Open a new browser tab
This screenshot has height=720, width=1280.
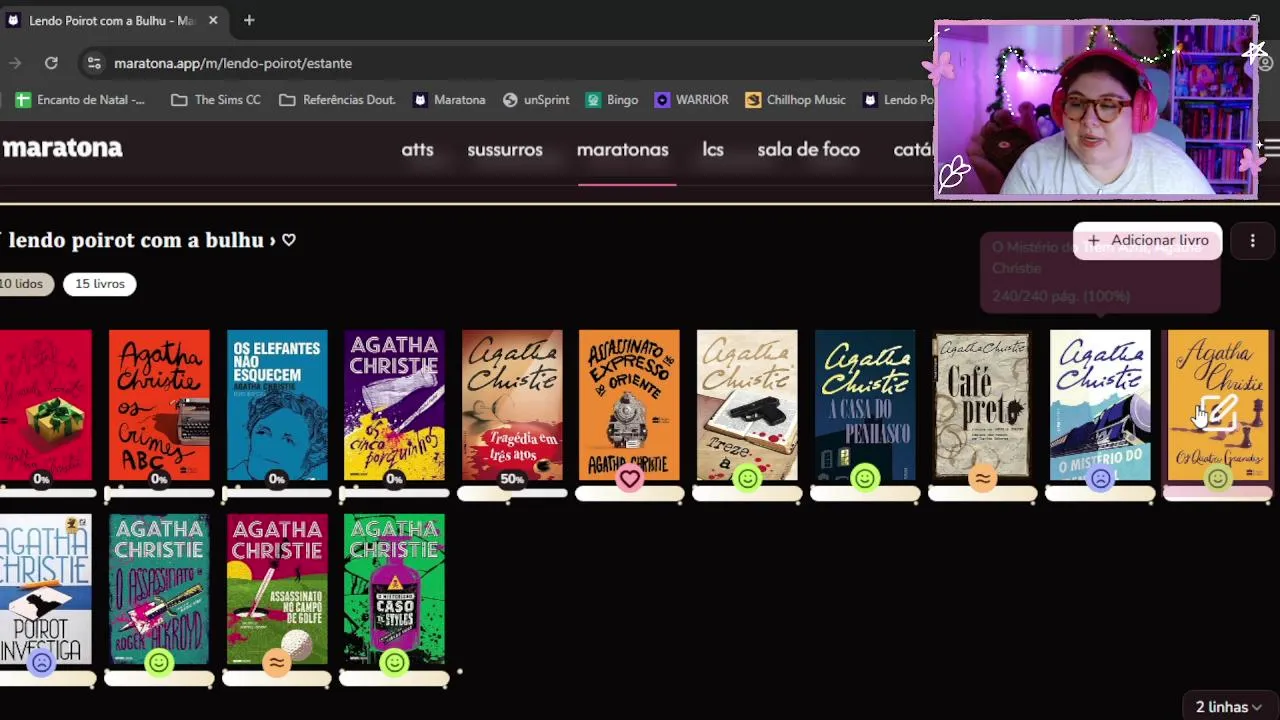pos(249,20)
